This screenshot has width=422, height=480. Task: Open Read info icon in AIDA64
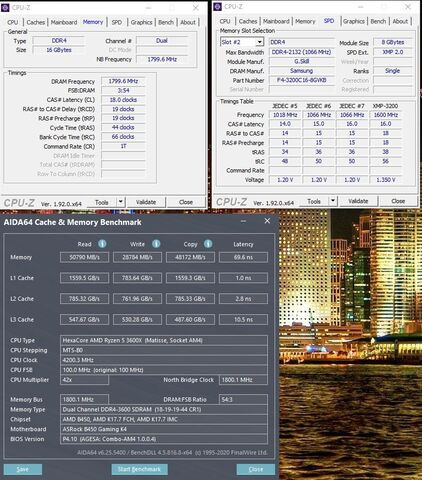pos(102,244)
